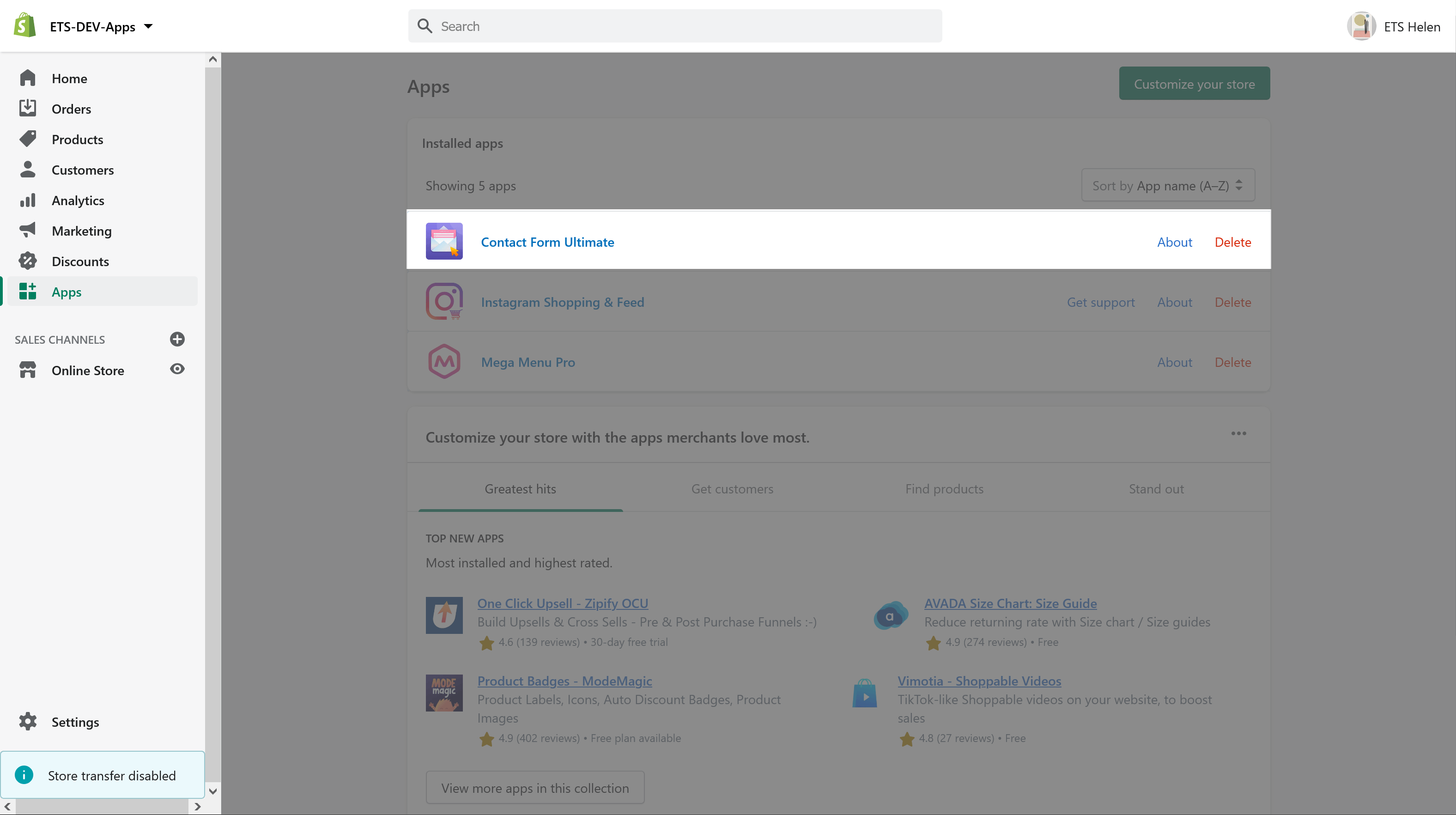This screenshot has width=1456, height=815.
Task: Click sidebar scroll down arrow
Action: [212, 791]
